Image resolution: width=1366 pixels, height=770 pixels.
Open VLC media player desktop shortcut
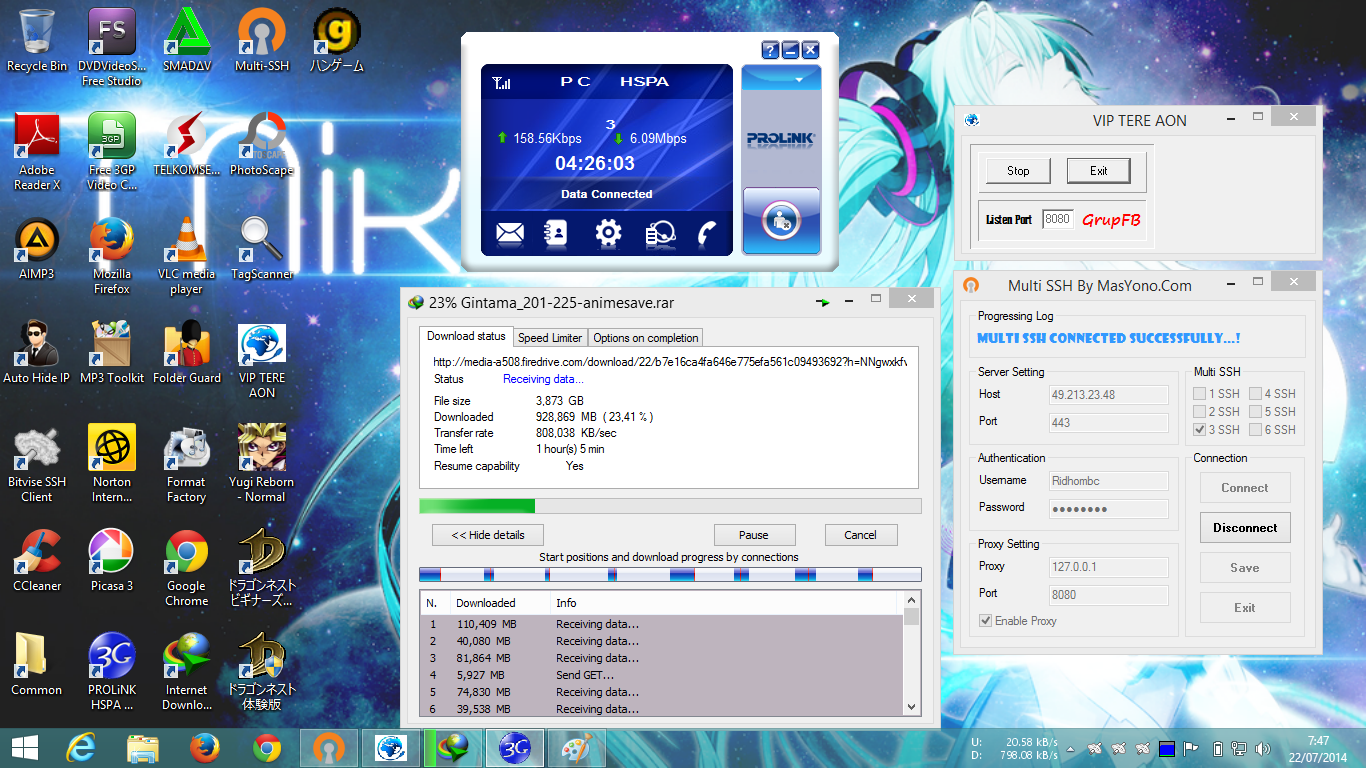(187, 255)
